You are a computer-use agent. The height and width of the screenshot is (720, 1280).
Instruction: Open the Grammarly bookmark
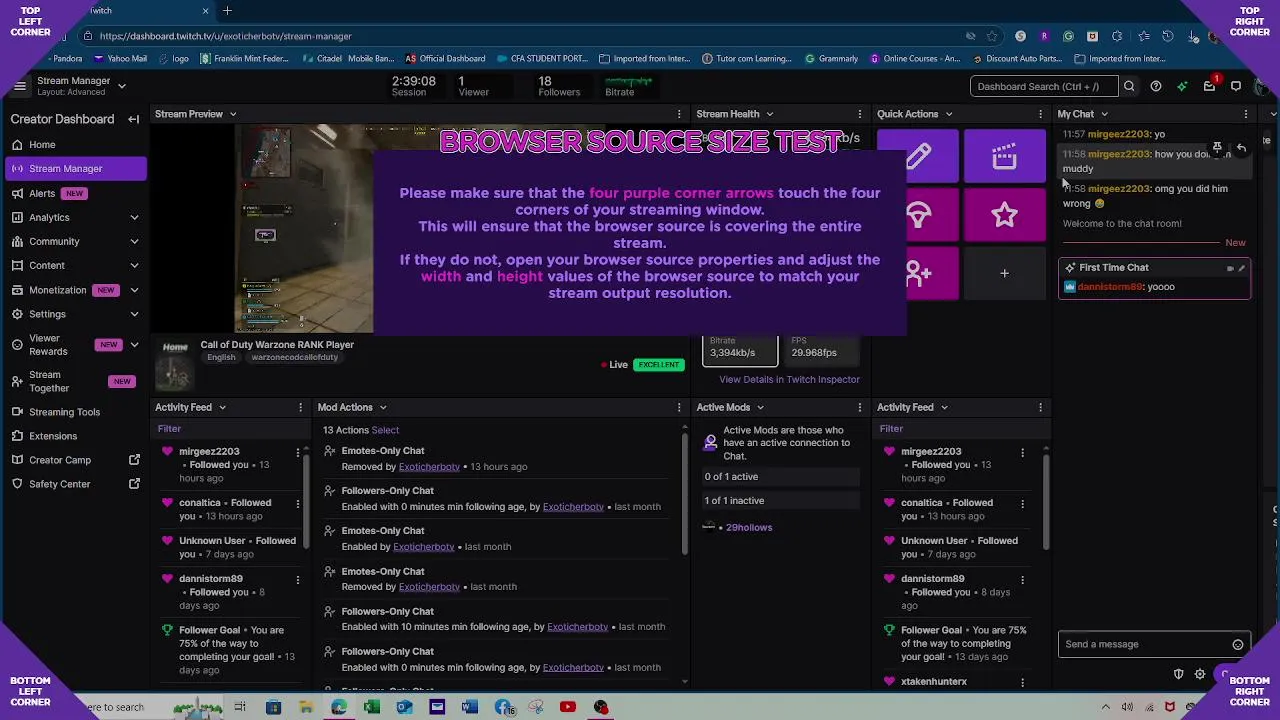tap(831, 59)
